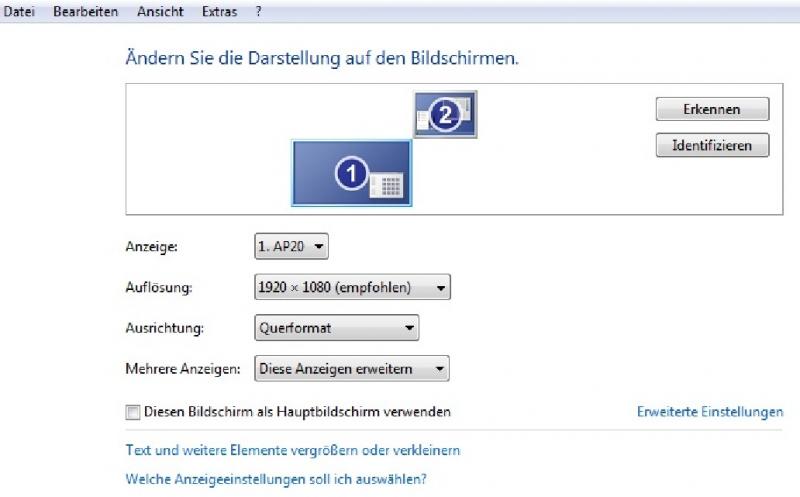800x497 pixels.
Task: Select monitor 2 in the display arrangement
Action: [x=445, y=114]
